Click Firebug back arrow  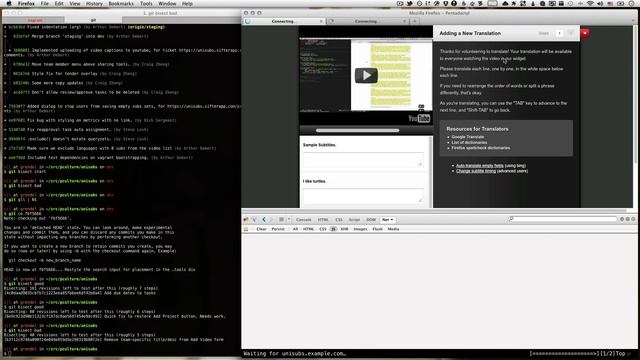click(x=264, y=220)
